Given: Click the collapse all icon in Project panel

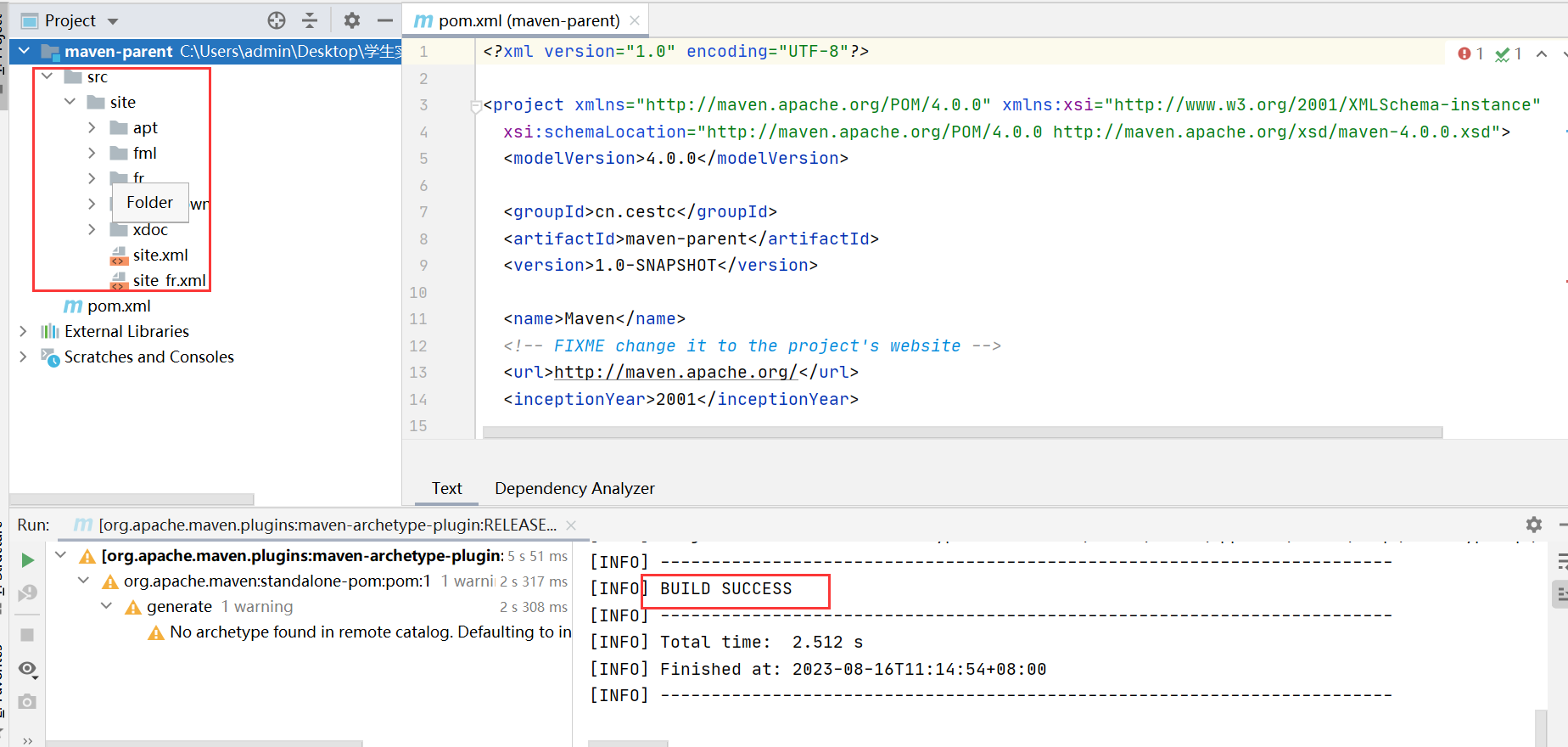Looking at the screenshot, I should click(310, 20).
